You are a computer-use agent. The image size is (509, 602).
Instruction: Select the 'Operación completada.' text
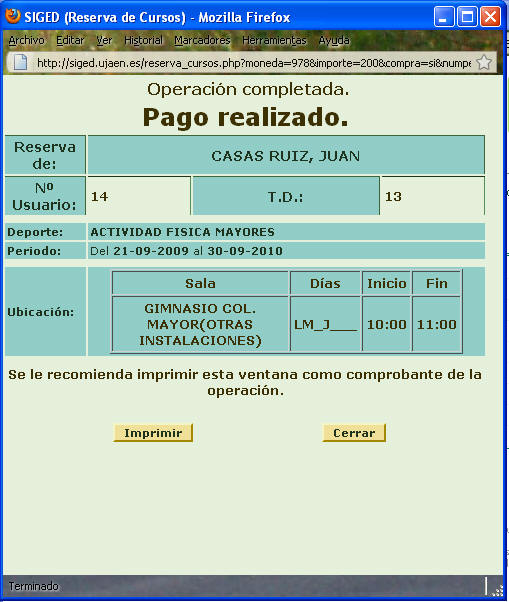[248, 89]
